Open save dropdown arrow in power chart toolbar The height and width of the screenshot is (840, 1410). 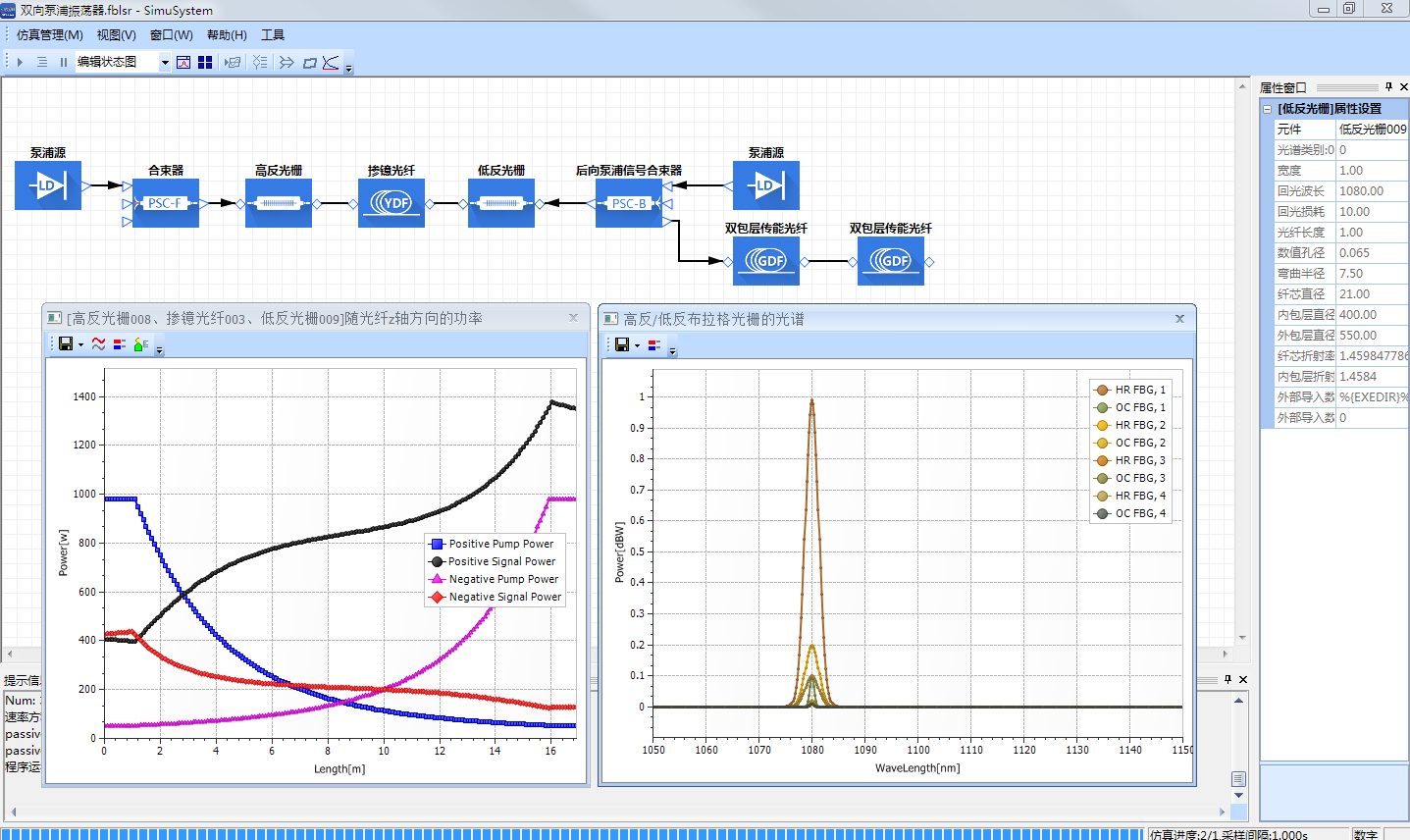pyautogui.click(x=80, y=345)
